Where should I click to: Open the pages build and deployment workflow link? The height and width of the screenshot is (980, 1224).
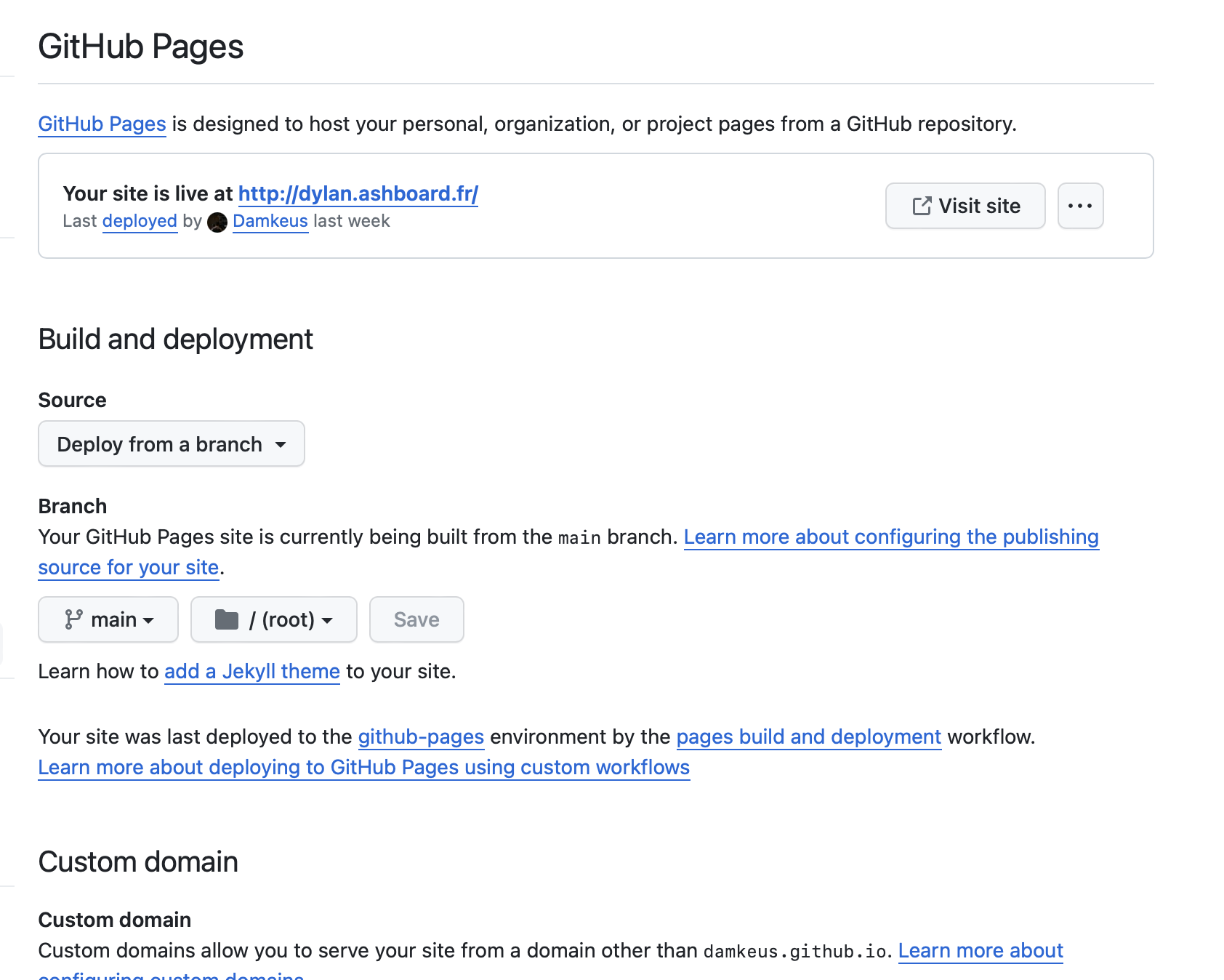coord(808,737)
